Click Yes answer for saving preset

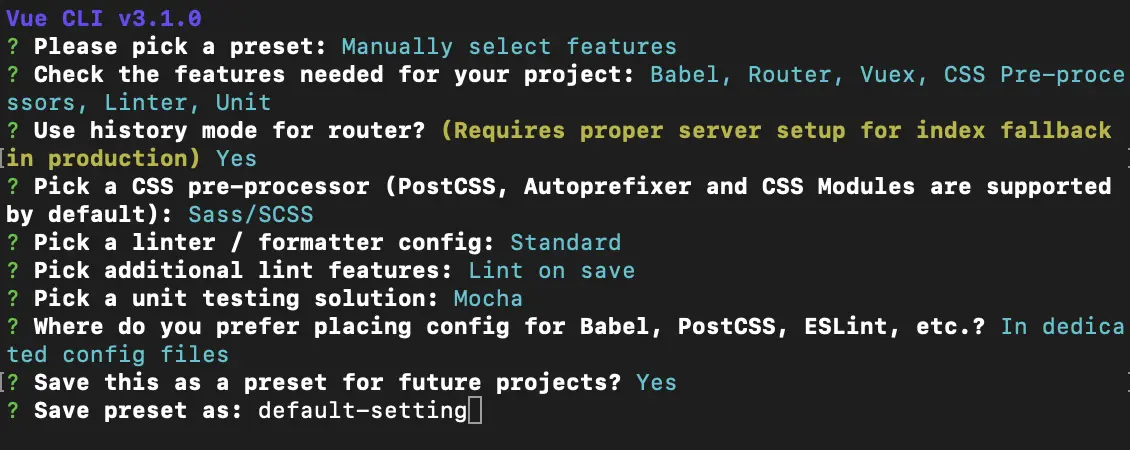coord(656,382)
